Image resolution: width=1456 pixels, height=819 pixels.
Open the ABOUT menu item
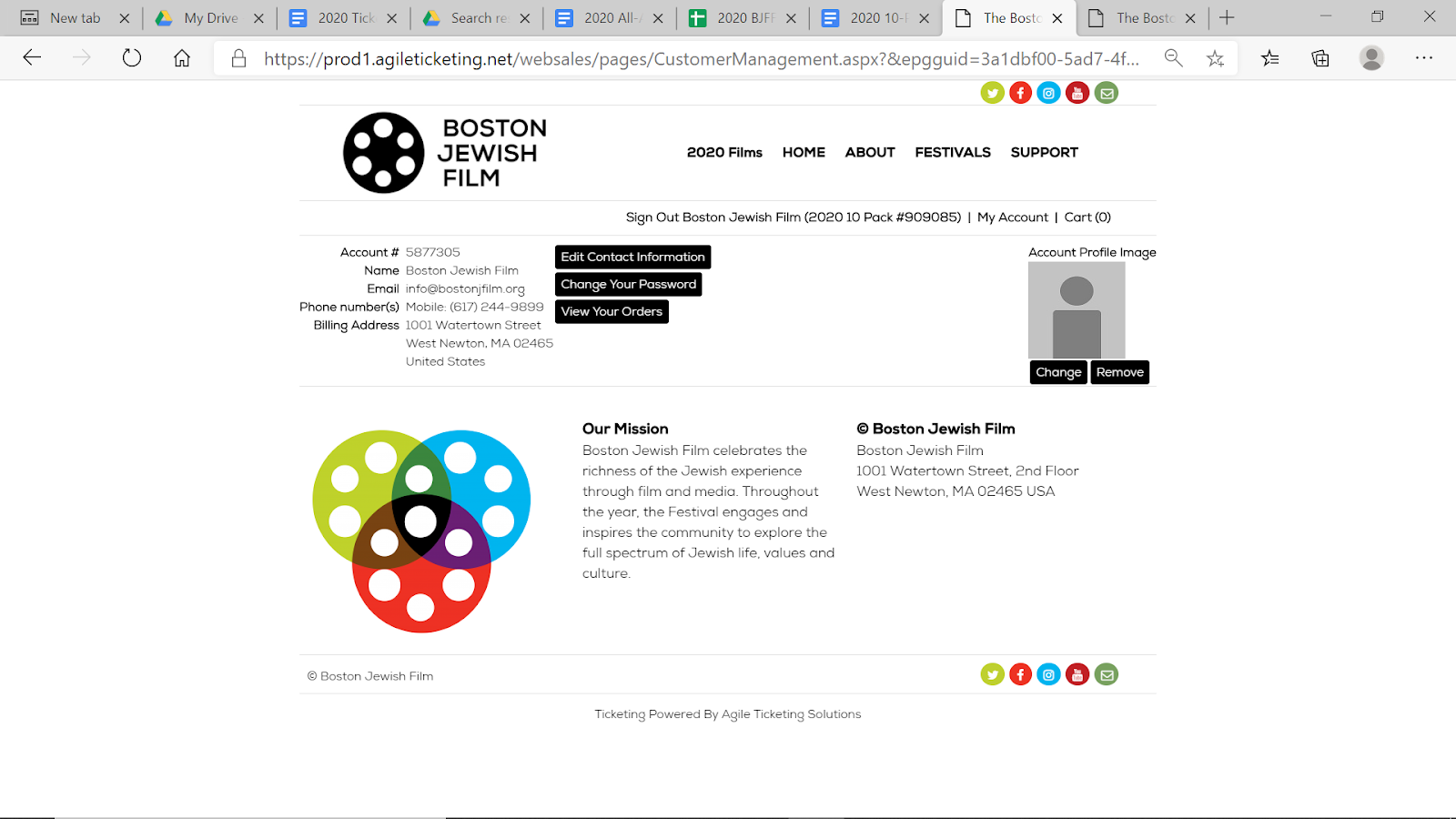(x=870, y=152)
